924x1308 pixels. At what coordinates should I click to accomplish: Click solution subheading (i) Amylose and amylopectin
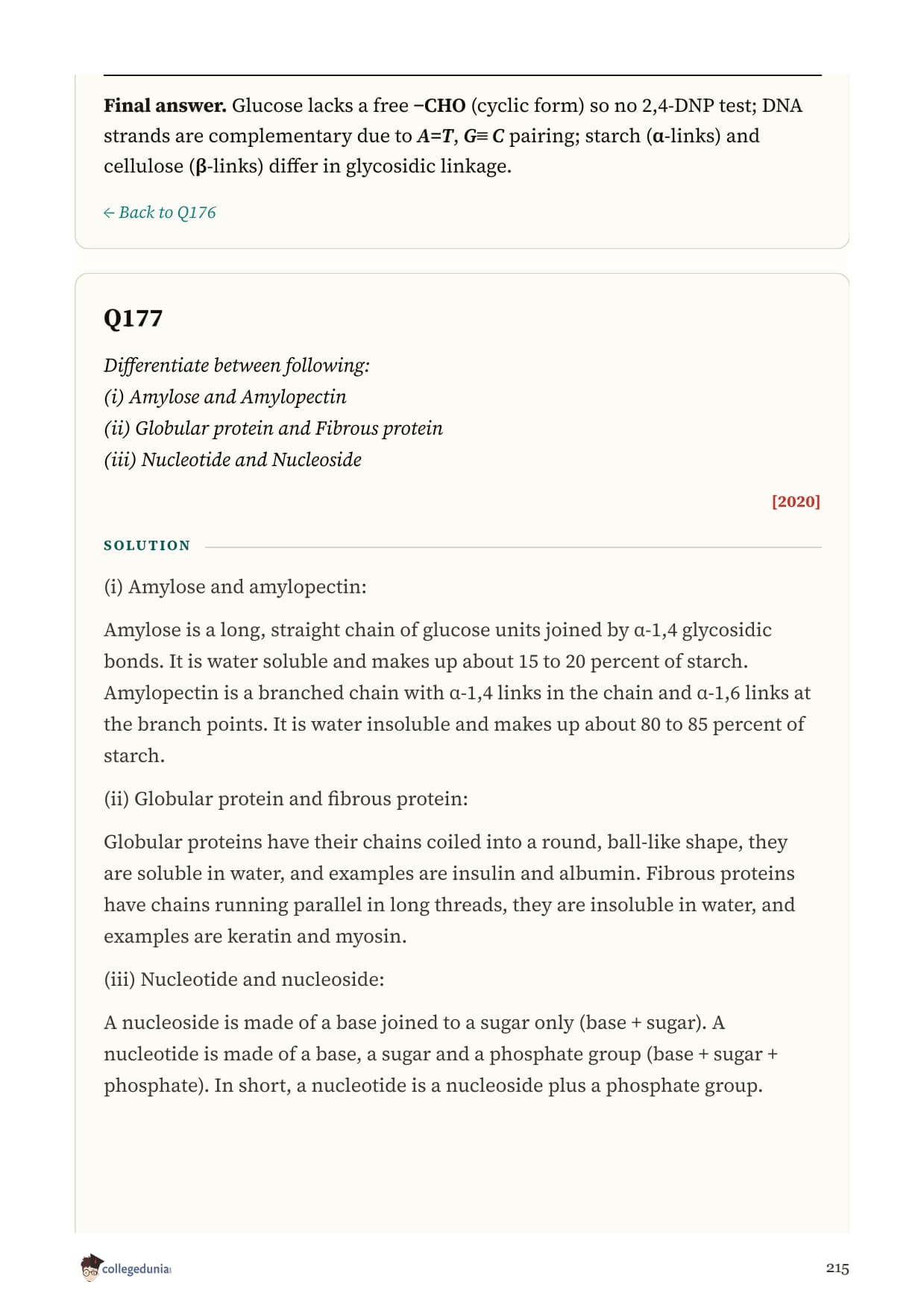(235, 587)
